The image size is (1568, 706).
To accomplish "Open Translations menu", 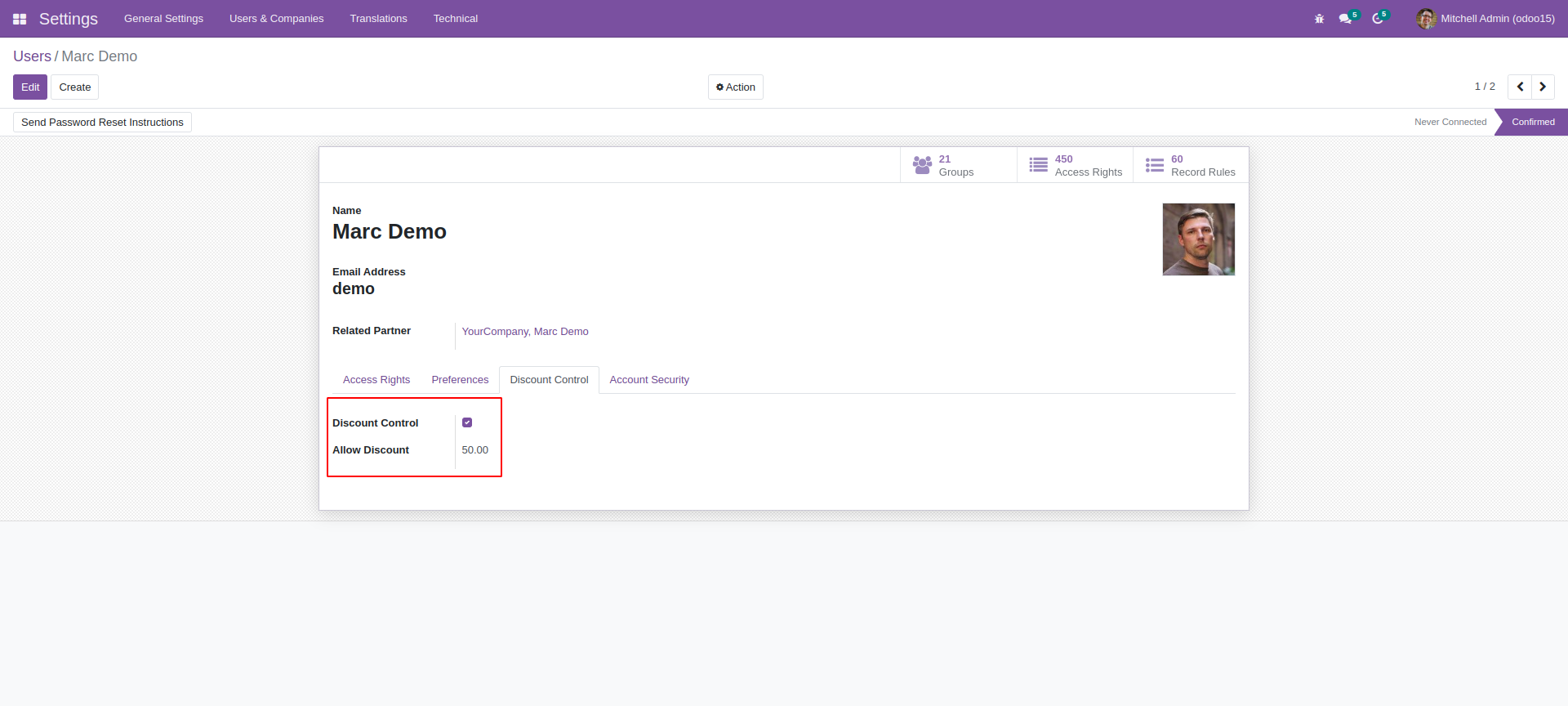I will [378, 19].
